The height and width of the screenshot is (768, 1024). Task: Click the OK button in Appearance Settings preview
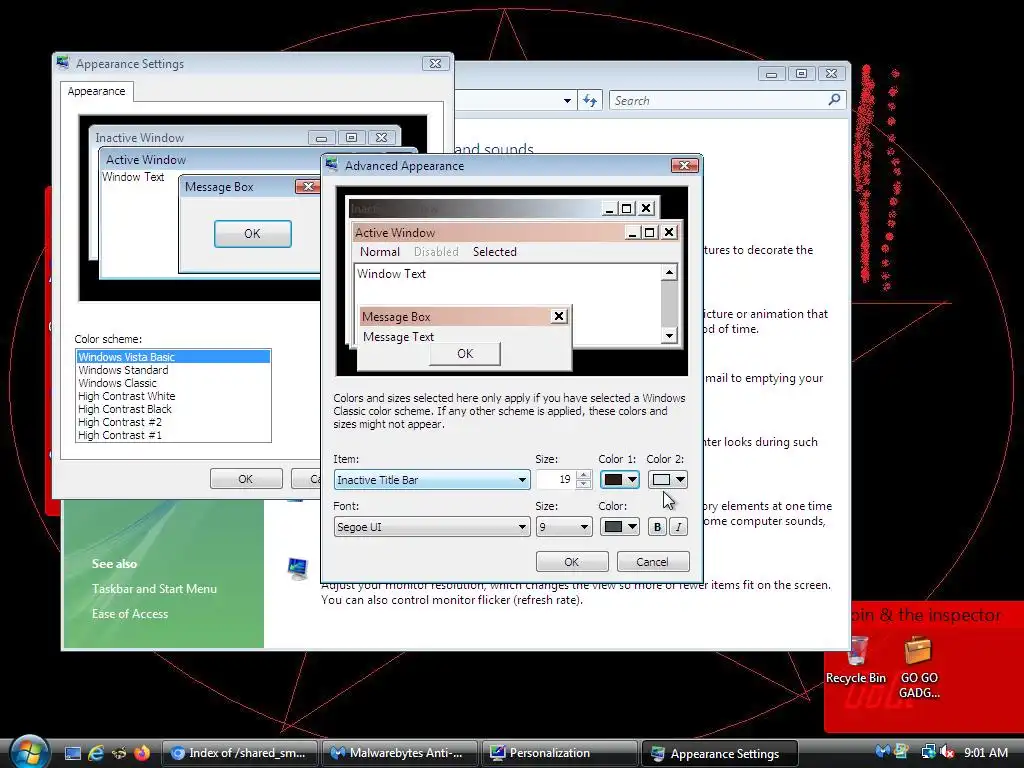(252, 234)
